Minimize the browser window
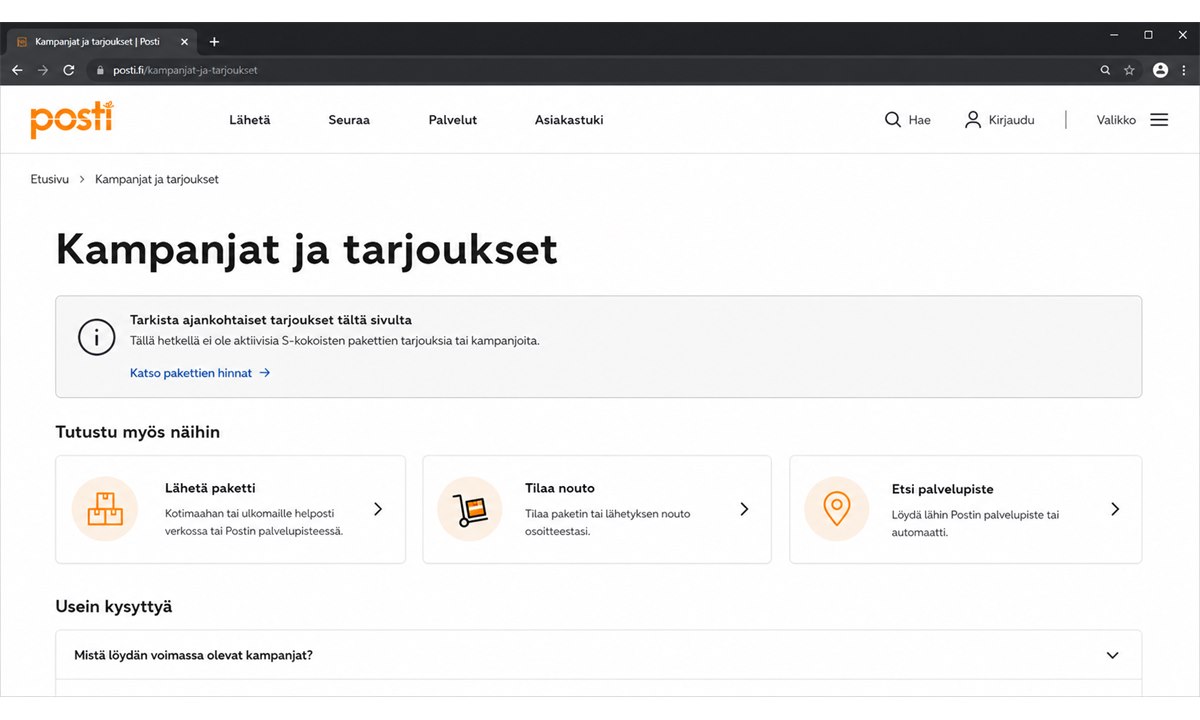The image size is (1200, 720). point(1115,35)
